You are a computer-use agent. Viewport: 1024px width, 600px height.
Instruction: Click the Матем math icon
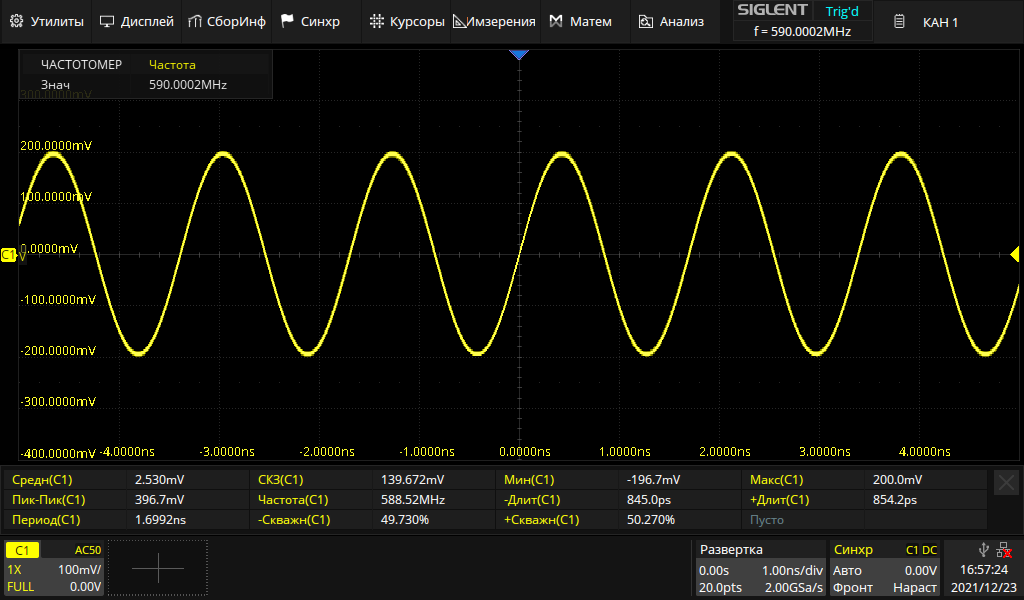pos(556,21)
